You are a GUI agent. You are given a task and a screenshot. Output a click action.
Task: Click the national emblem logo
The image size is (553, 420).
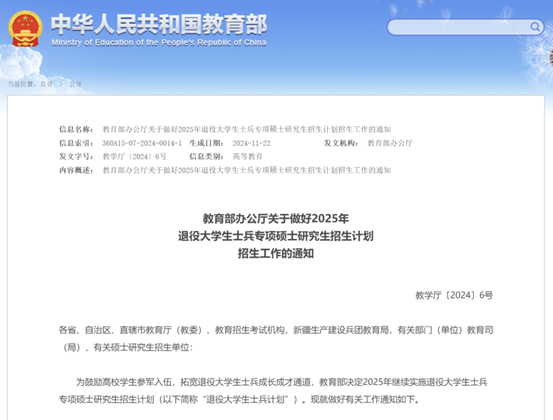pos(25,29)
